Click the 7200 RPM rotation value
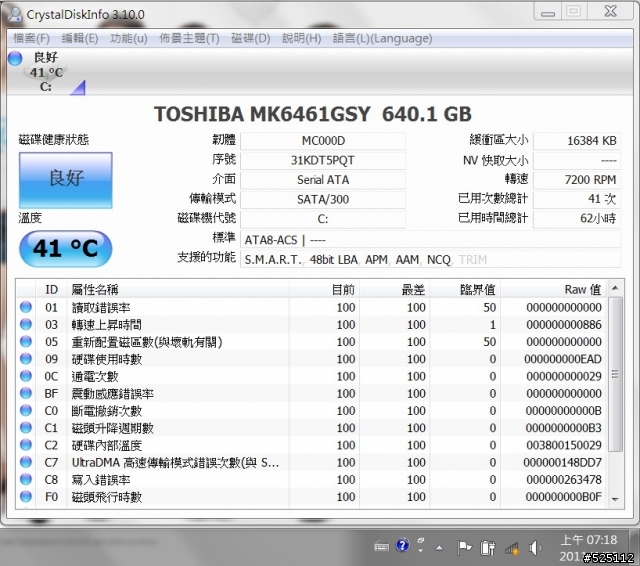 coord(577,180)
